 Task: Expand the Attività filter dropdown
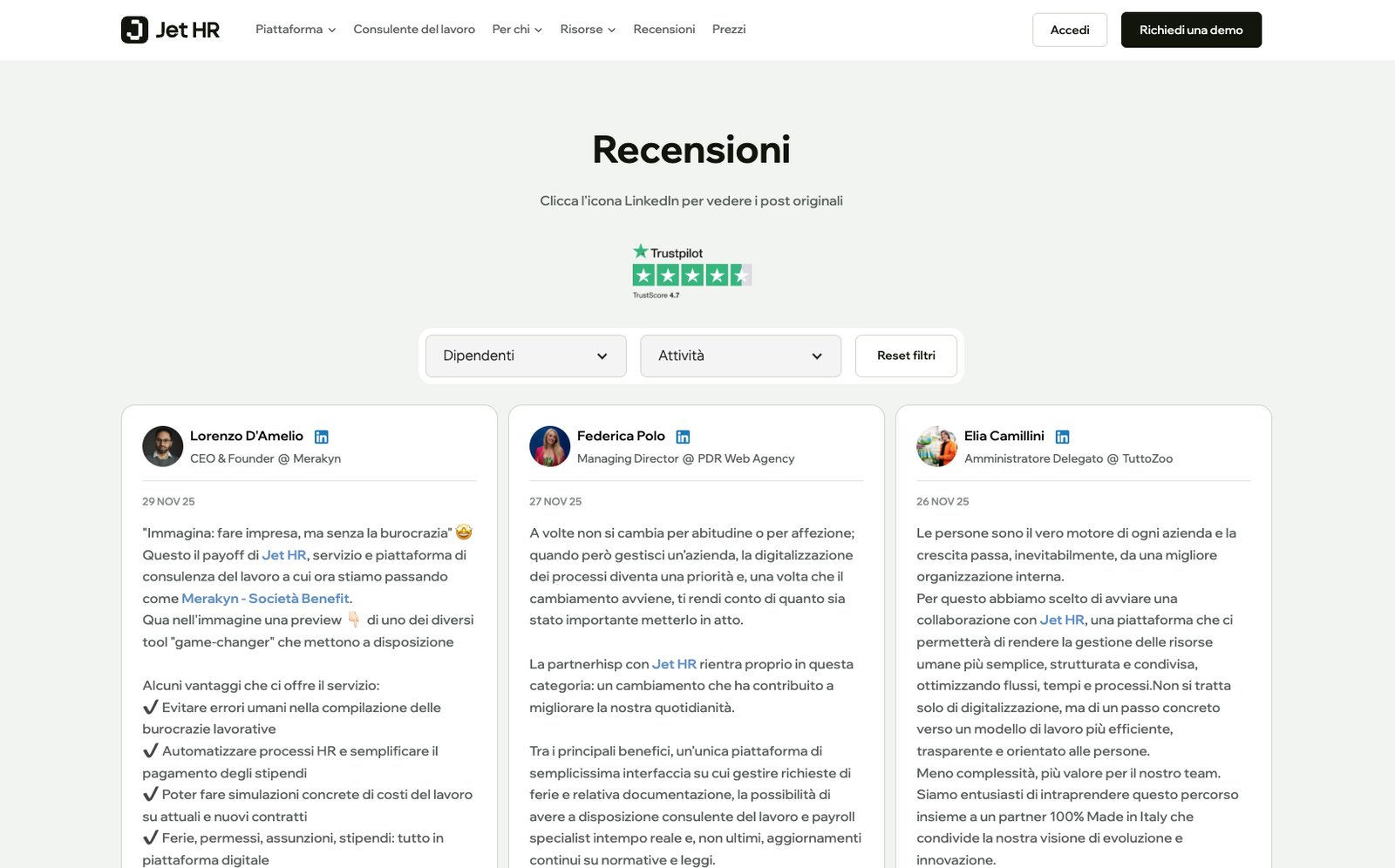pos(740,356)
